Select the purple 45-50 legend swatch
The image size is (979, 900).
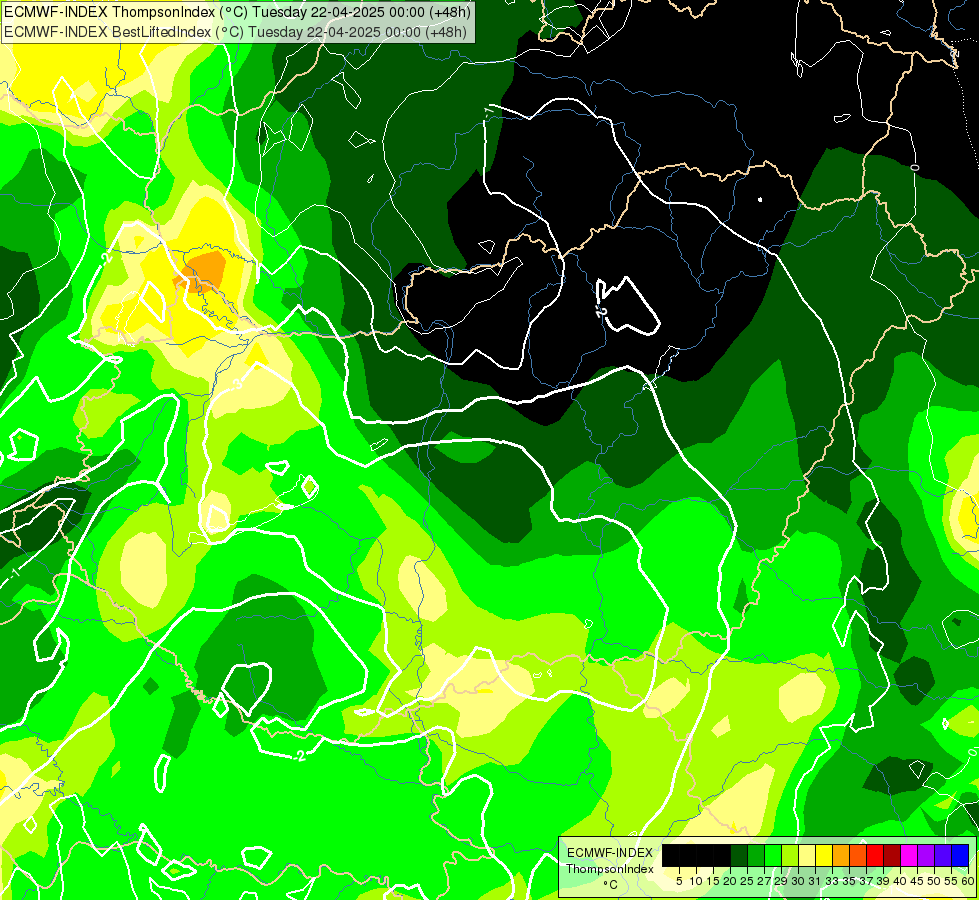click(x=926, y=855)
